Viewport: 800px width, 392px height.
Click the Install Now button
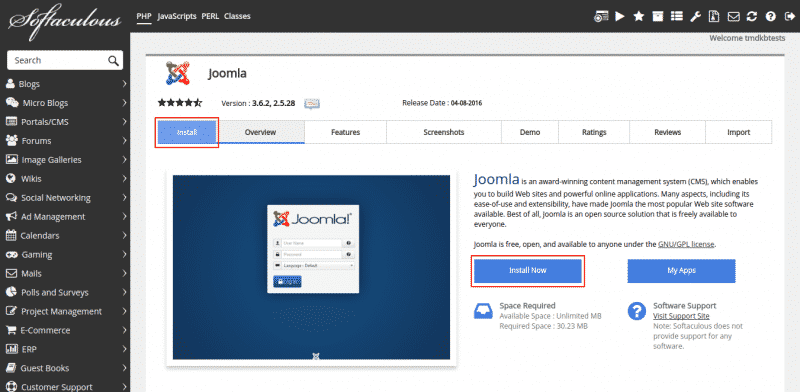pyautogui.click(x=528, y=271)
